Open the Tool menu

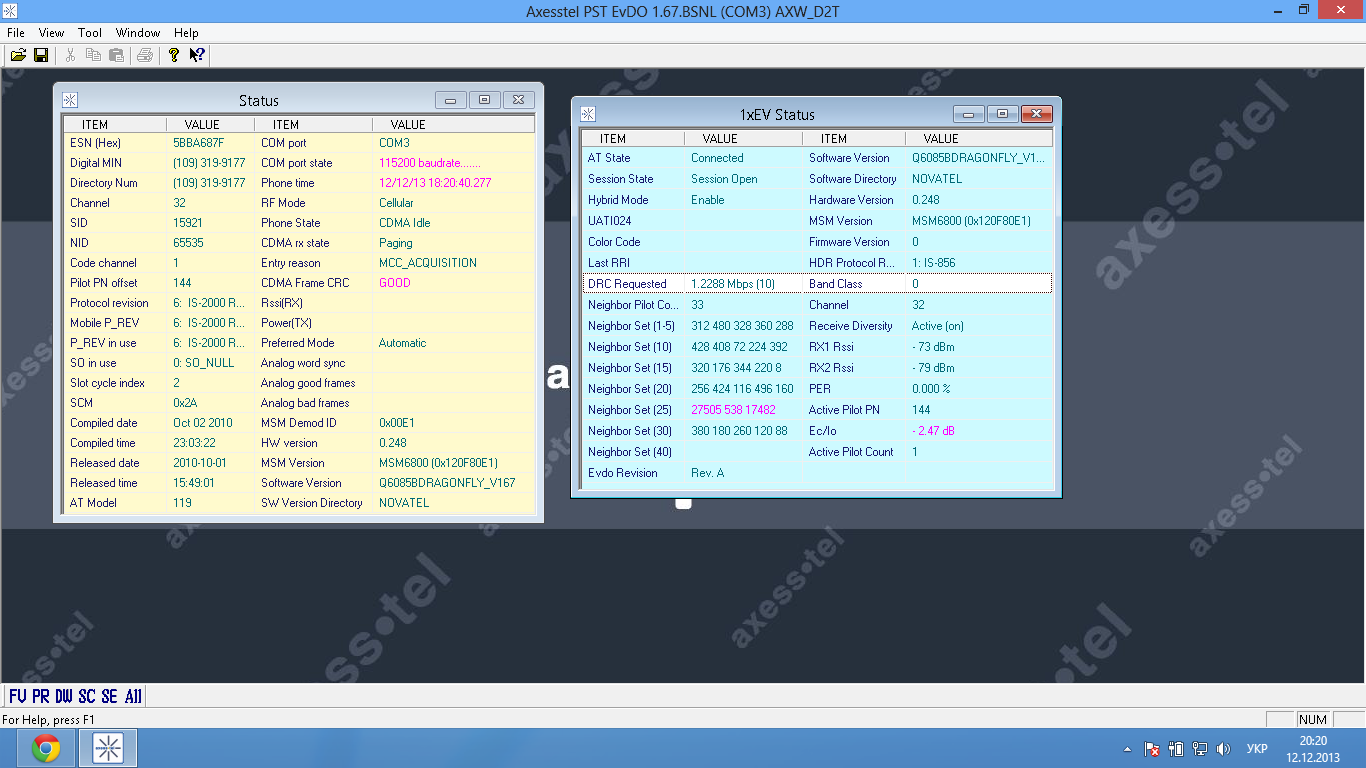point(90,33)
